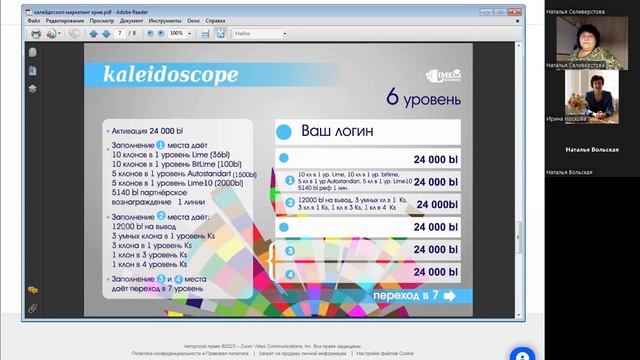Click the 100% zoom value field
This screenshot has height=360, width=640.
click(x=177, y=33)
